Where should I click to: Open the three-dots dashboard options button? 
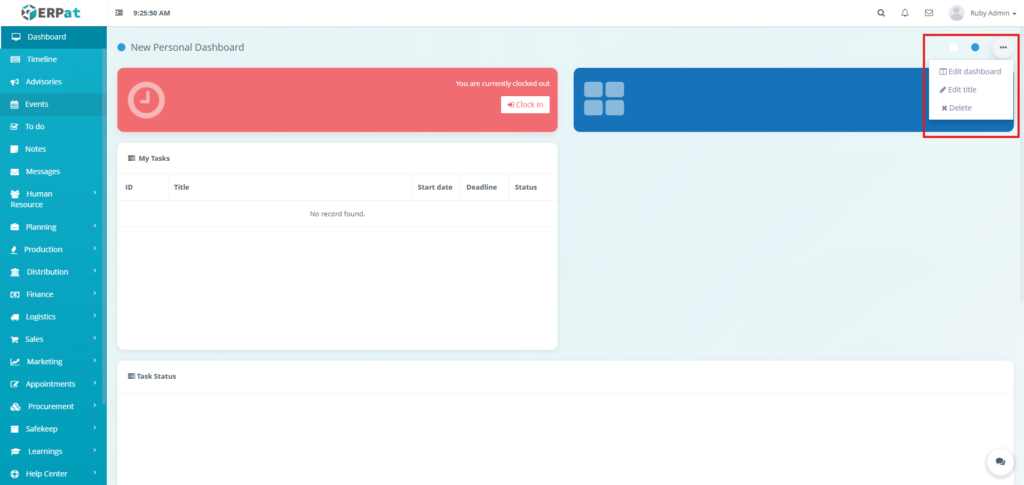click(x=1003, y=47)
